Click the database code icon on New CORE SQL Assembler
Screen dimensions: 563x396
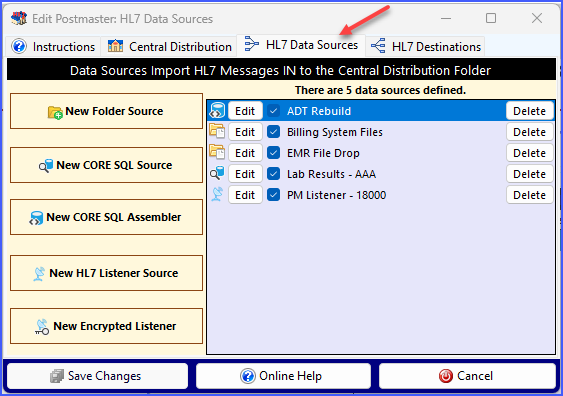tap(36, 218)
